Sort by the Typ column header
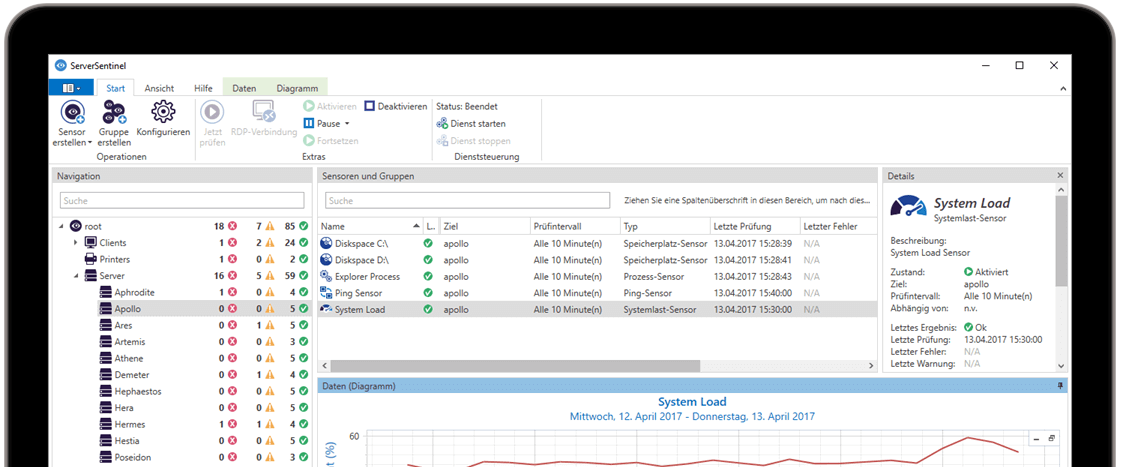The height and width of the screenshot is (467, 1121). click(x=665, y=226)
